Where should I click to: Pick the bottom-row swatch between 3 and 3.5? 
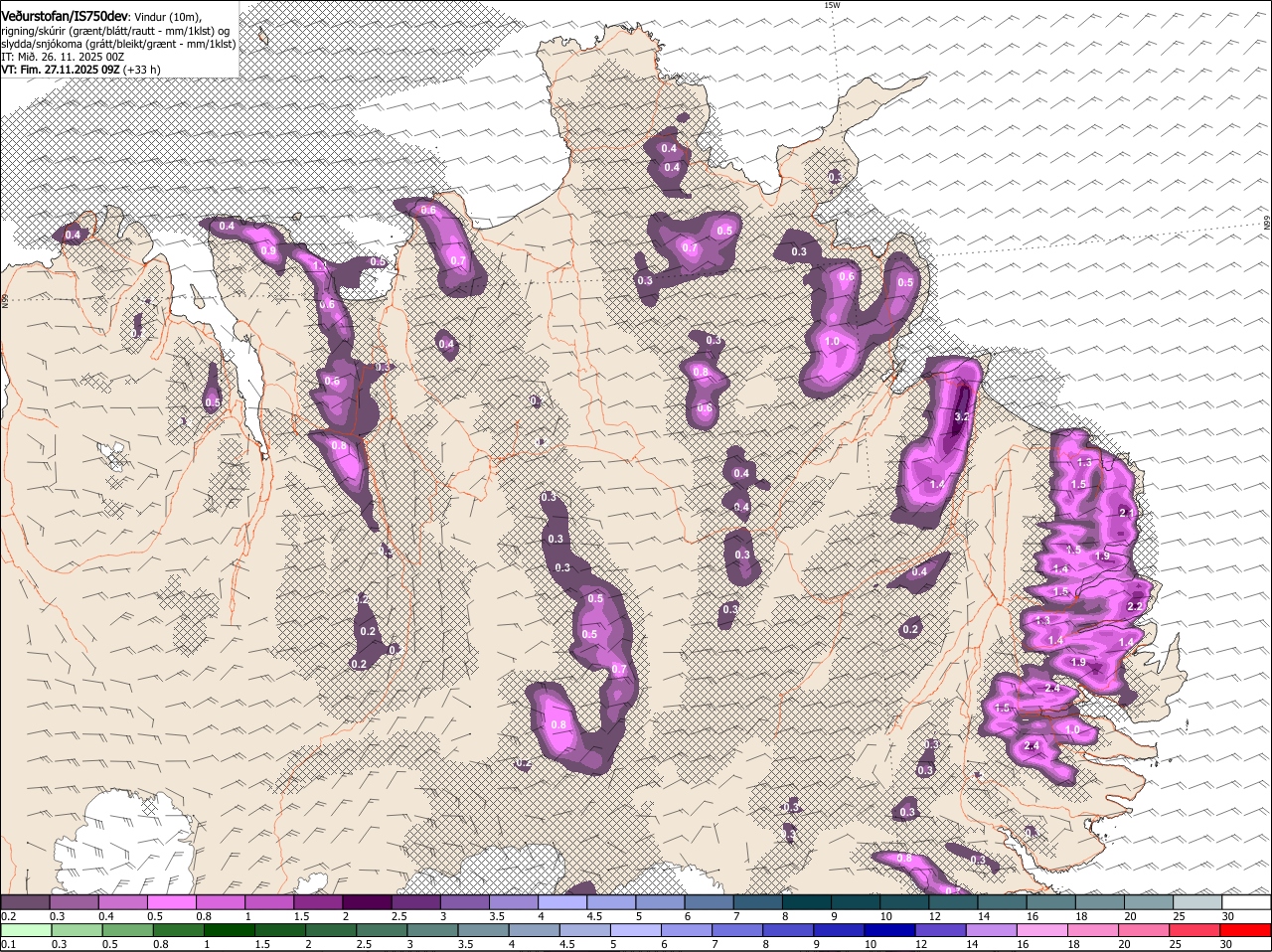click(433, 930)
